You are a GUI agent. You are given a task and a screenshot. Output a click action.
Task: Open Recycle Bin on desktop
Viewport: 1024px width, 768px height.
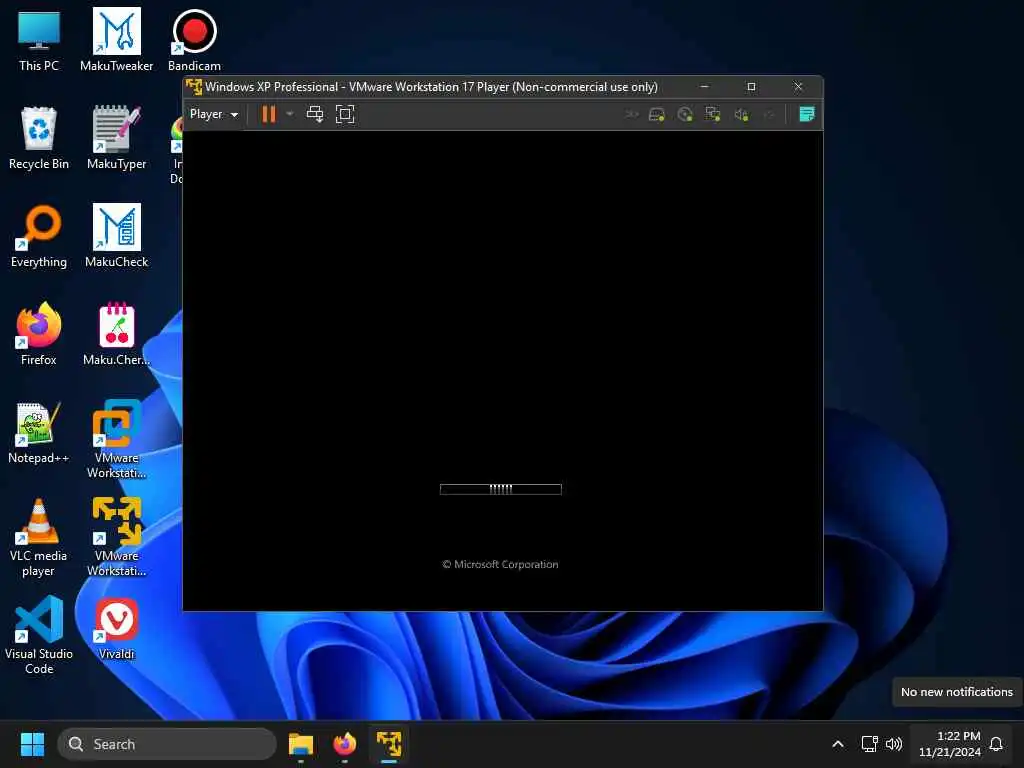tap(39, 138)
